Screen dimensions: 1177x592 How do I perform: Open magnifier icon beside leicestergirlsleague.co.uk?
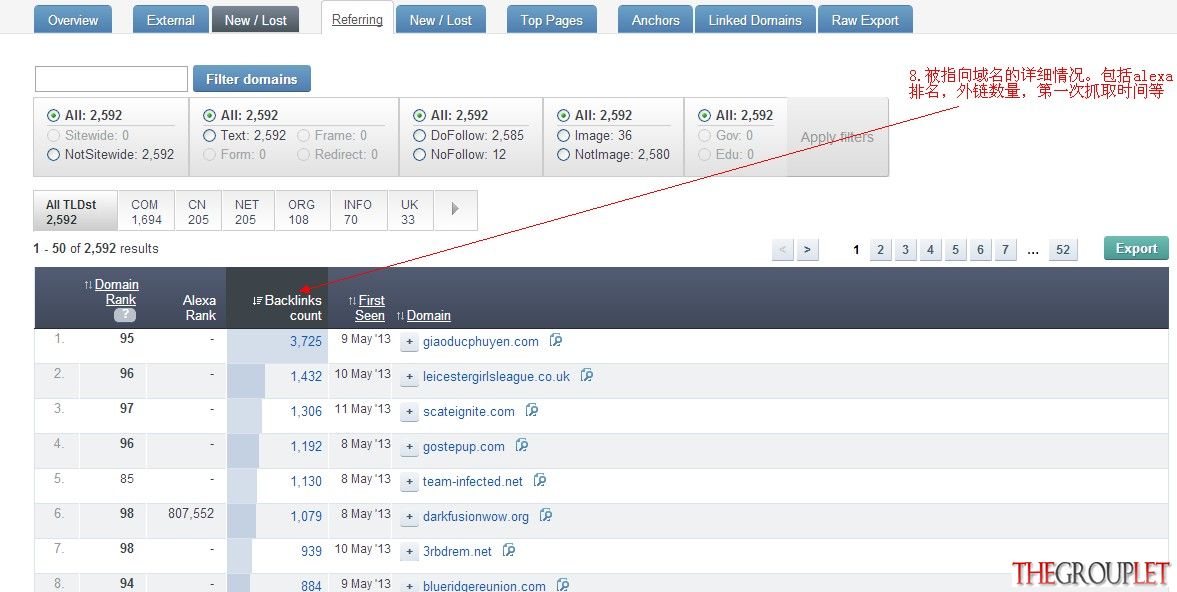point(587,375)
